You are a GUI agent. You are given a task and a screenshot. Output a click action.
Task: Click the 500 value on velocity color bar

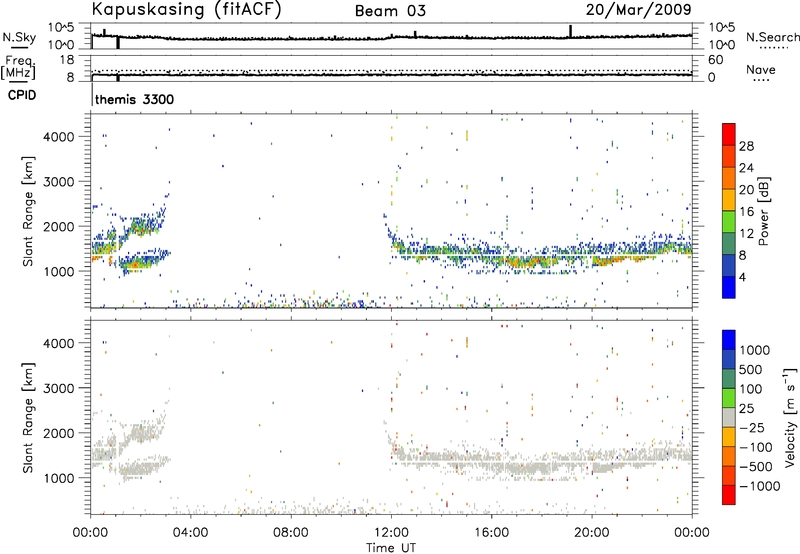(751, 369)
